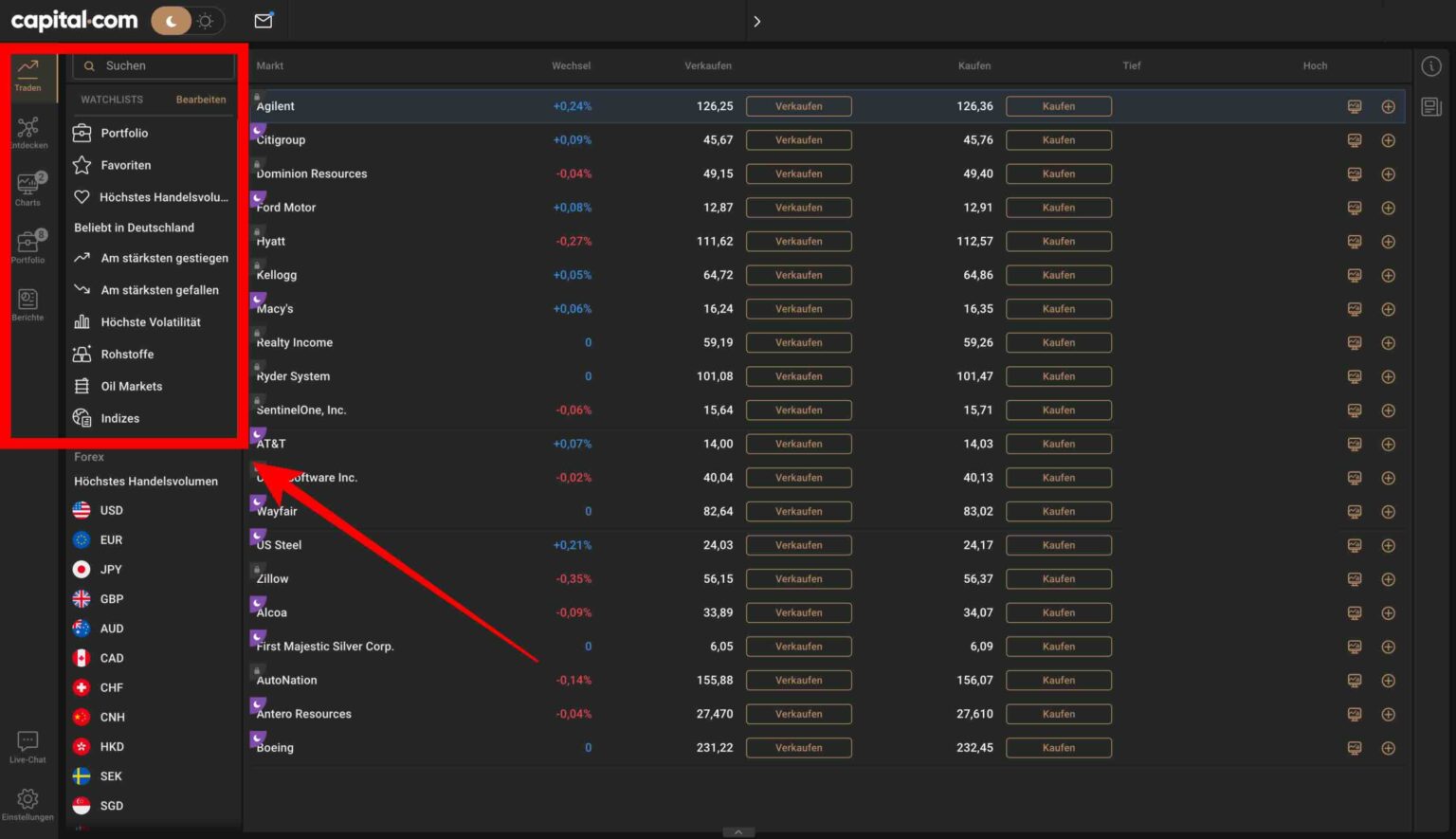Expand the Portfolio watchlist entry
This screenshot has width=1456, height=839.
(x=124, y=133)
